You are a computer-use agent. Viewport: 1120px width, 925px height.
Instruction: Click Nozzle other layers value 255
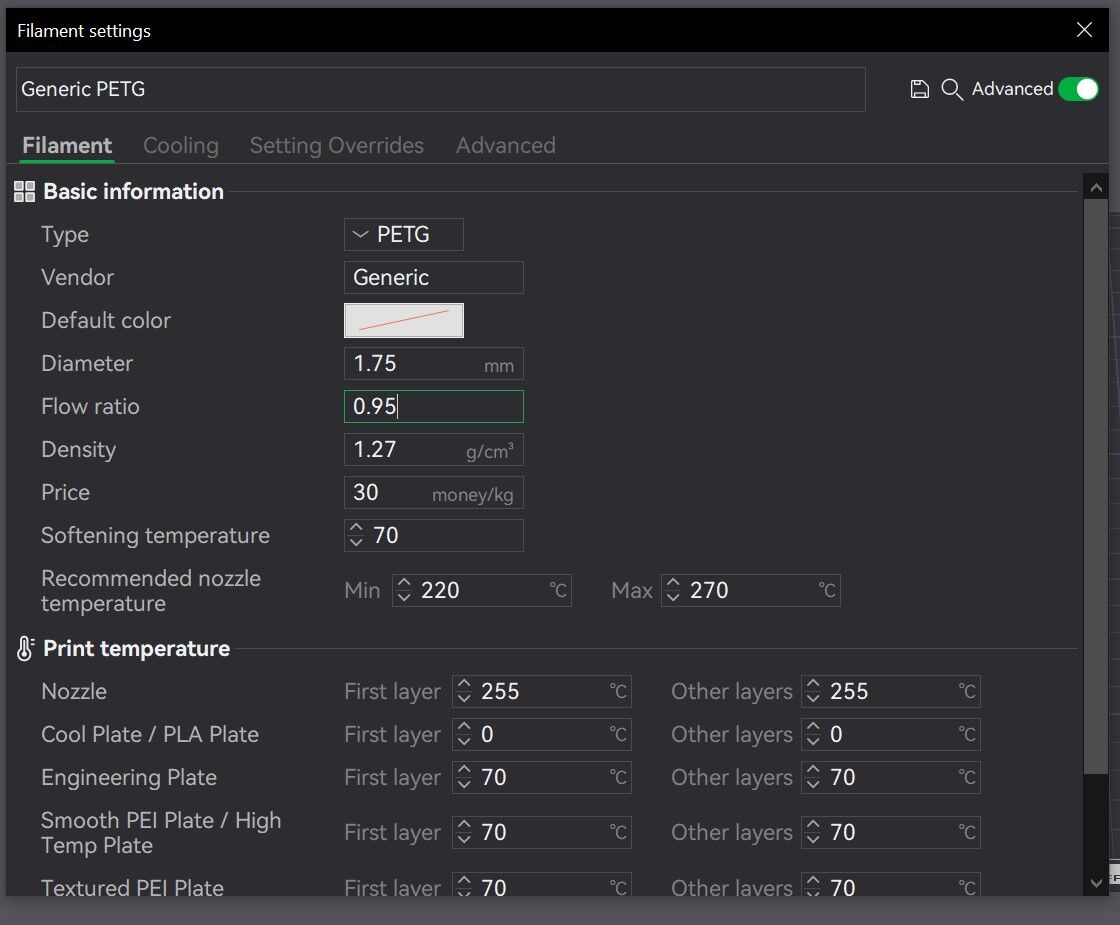click(849, 691)
